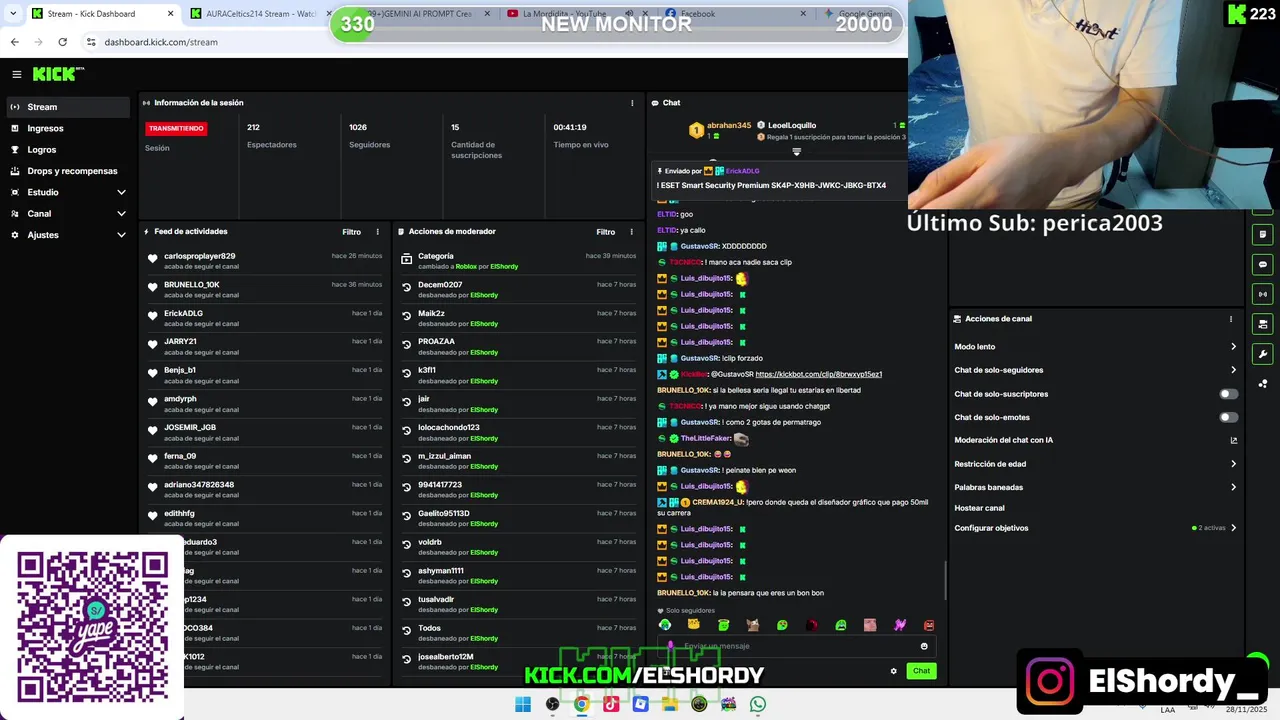Open Logros in the sidebar

pos(67,150)
